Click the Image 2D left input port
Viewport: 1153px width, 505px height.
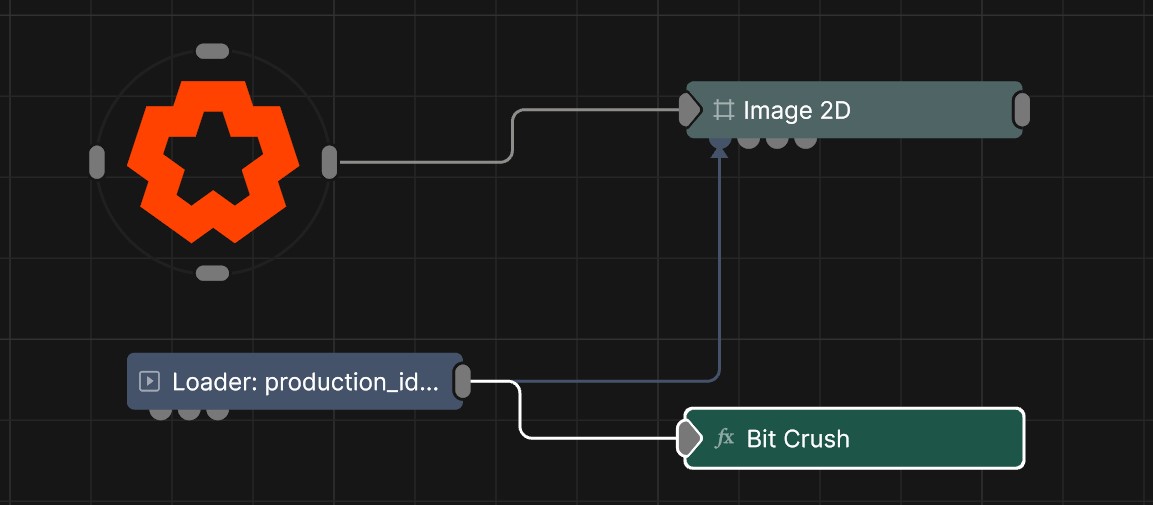tap(689, 110)
